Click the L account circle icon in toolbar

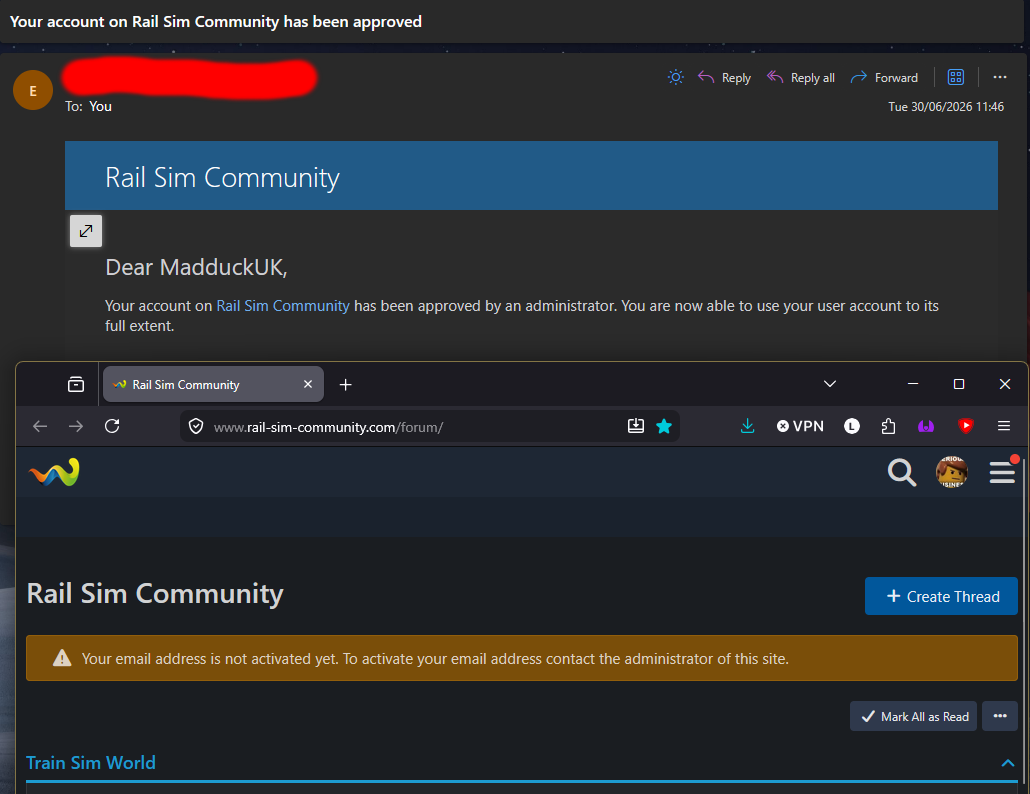852,426
